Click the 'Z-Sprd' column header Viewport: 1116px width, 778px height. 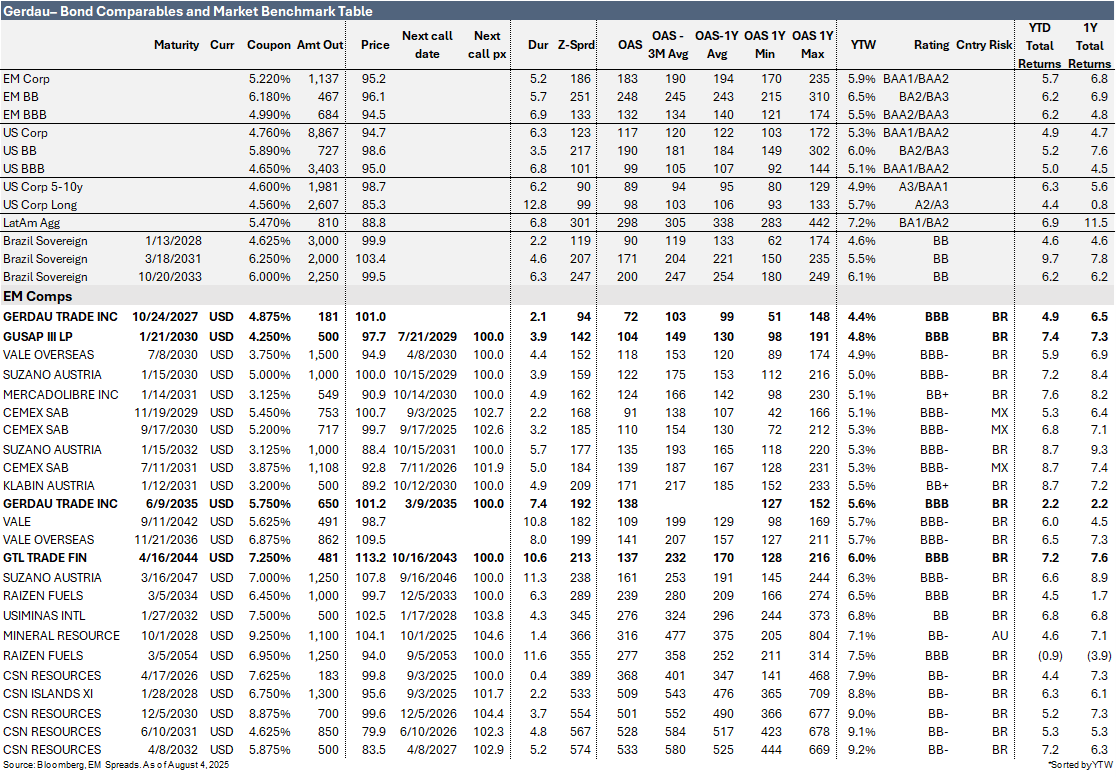[x=575, y=45]
